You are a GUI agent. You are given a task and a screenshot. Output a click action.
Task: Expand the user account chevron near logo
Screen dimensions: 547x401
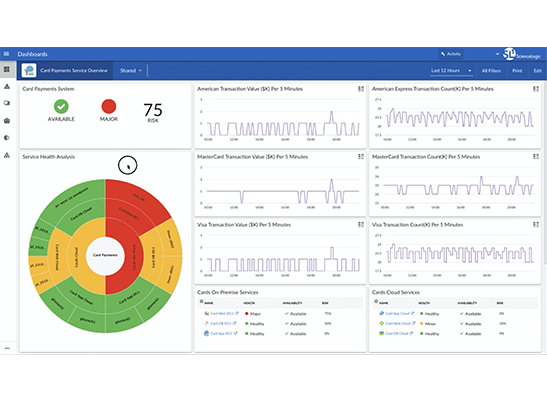(x=497, y=54)
